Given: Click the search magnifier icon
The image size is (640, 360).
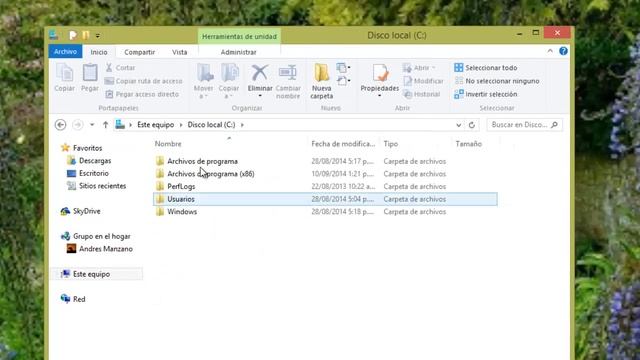Looking at the screenshot, I should [554, 124].
